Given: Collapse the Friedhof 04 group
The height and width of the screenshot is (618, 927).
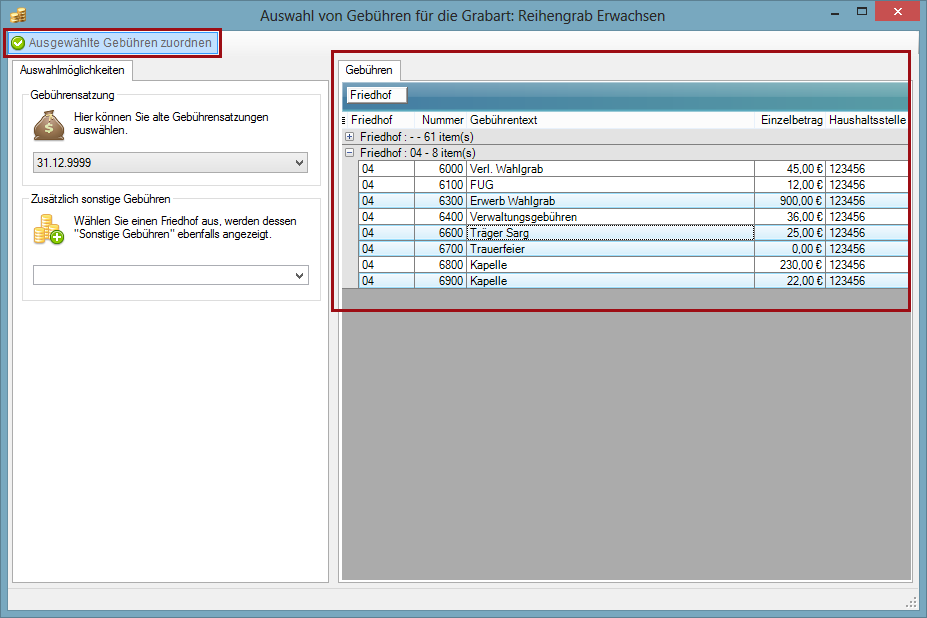Looking at the screenshot, I should tap(349, 153).
